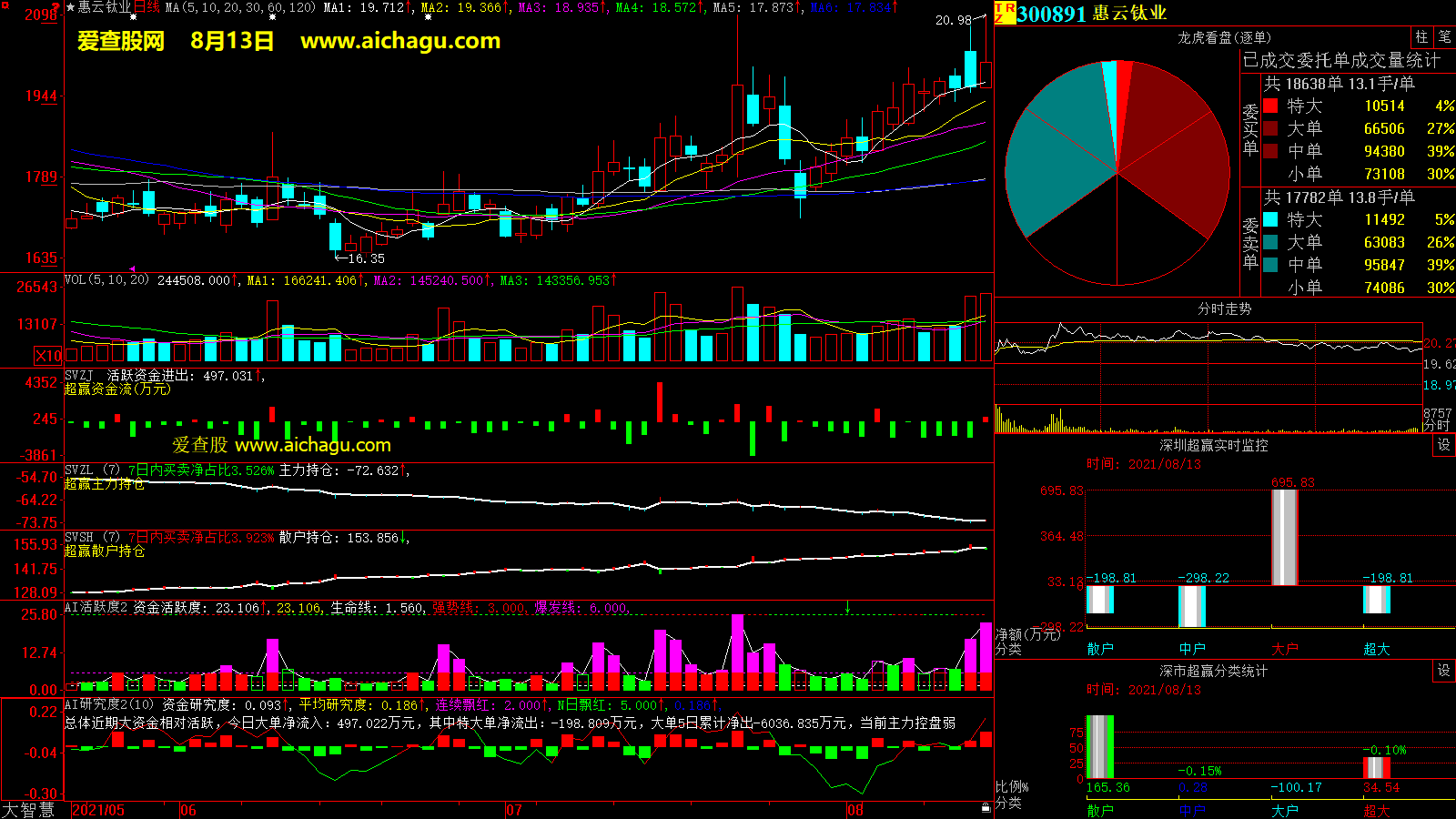Click the star icon before 惠云钛业 chart title
Viewport: 1456px width, 819px height.
[x=71, y=7]
